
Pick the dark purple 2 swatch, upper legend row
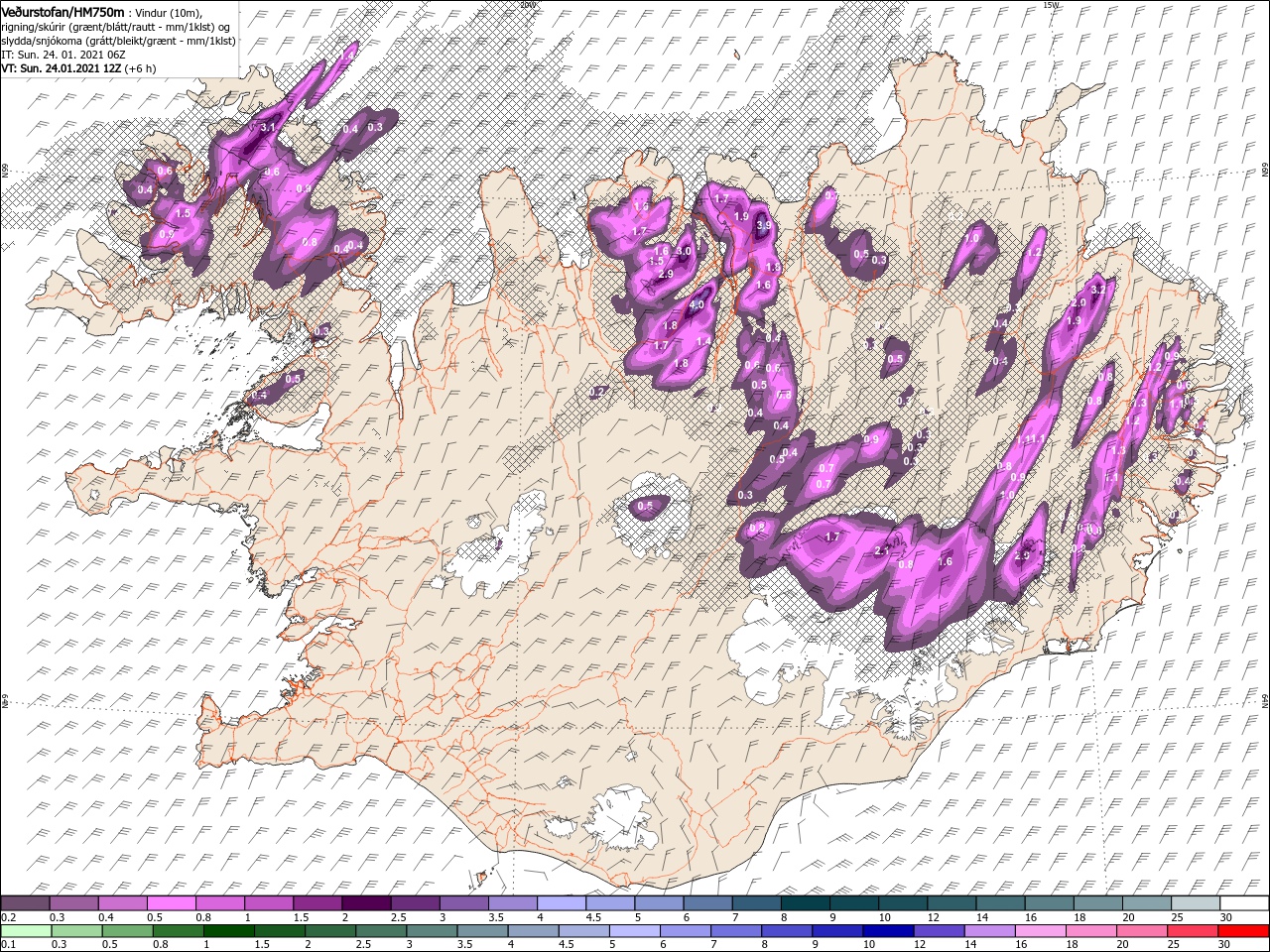tap(366, 903)
